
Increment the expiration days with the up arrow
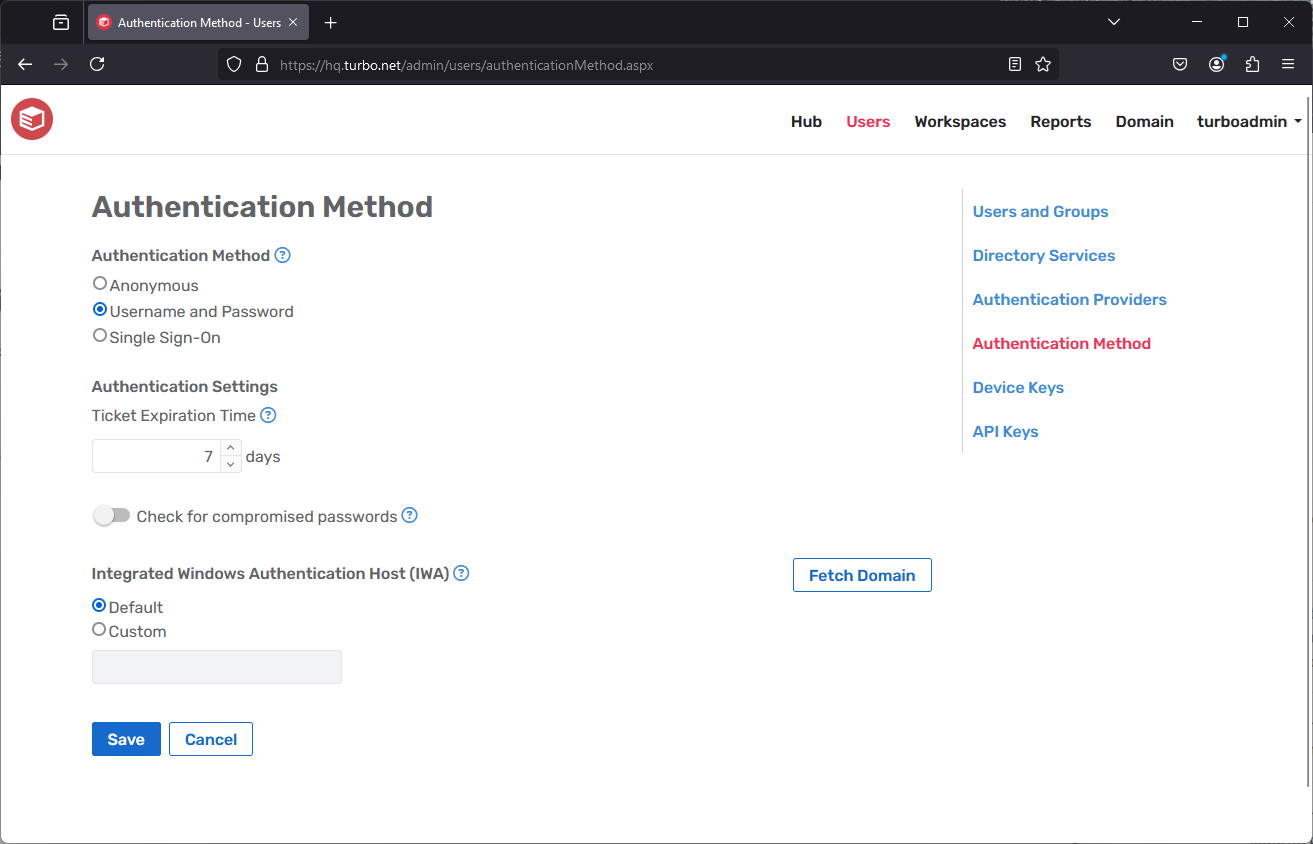pos(230,448)
